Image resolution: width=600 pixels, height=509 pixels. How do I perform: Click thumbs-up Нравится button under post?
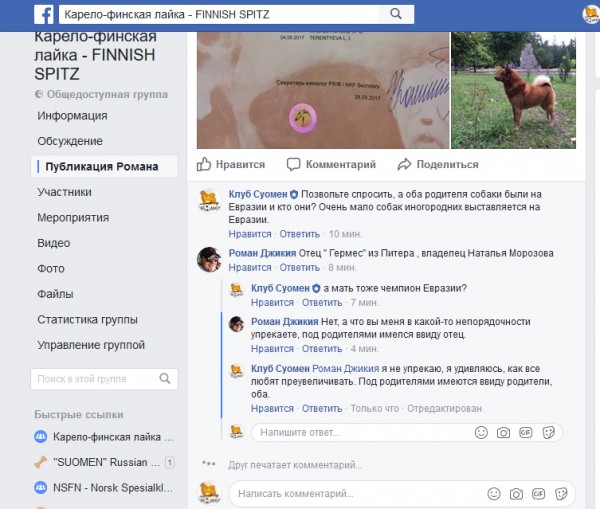tap(231, 165)
